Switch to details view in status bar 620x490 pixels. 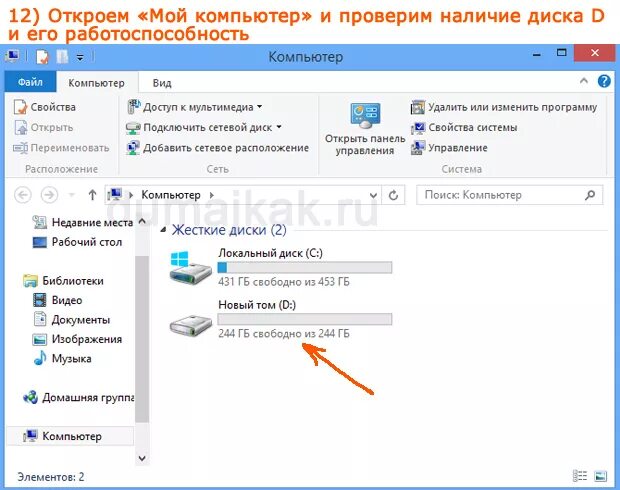580,476
